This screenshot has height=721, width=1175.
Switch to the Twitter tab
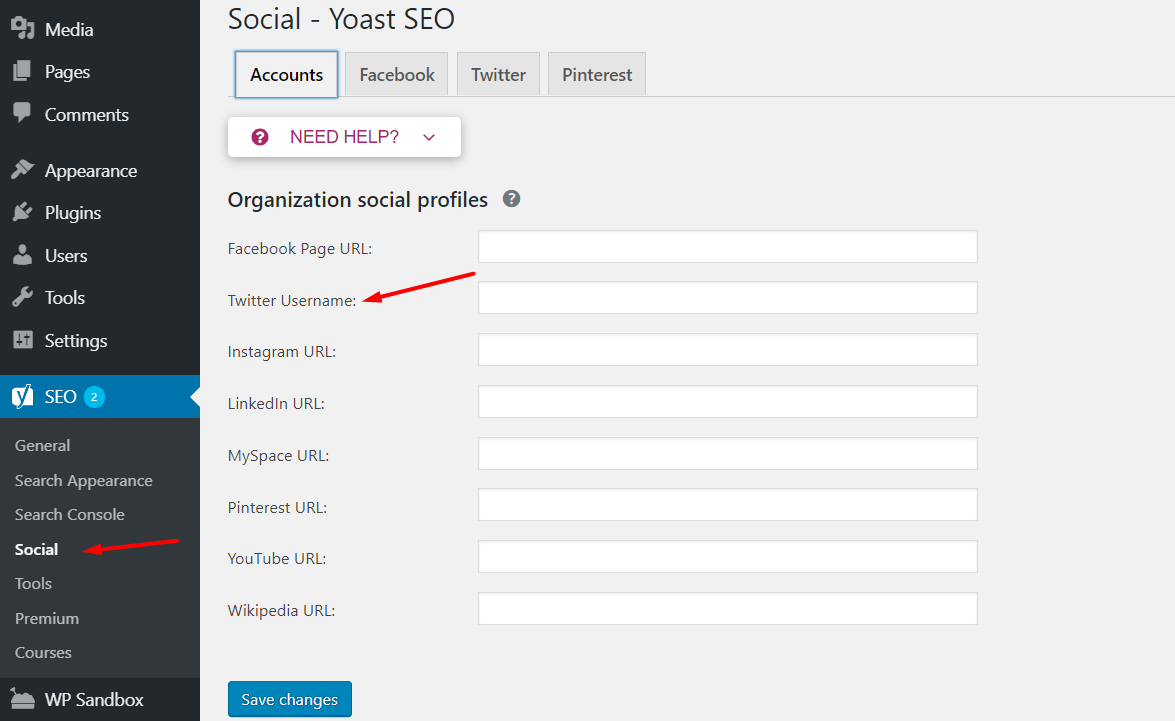tap(498, 75)
